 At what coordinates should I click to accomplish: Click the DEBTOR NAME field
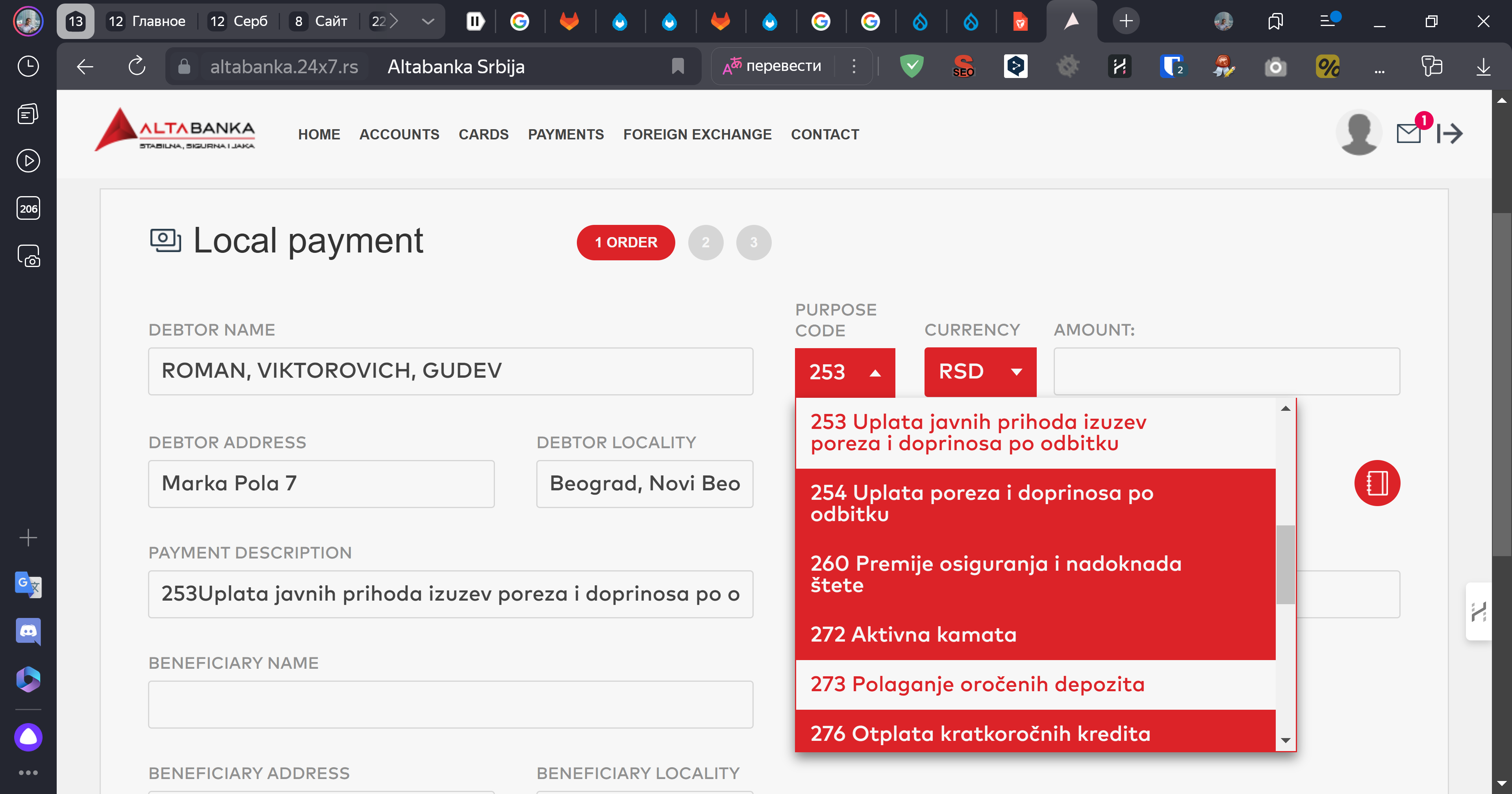[450, 371]
